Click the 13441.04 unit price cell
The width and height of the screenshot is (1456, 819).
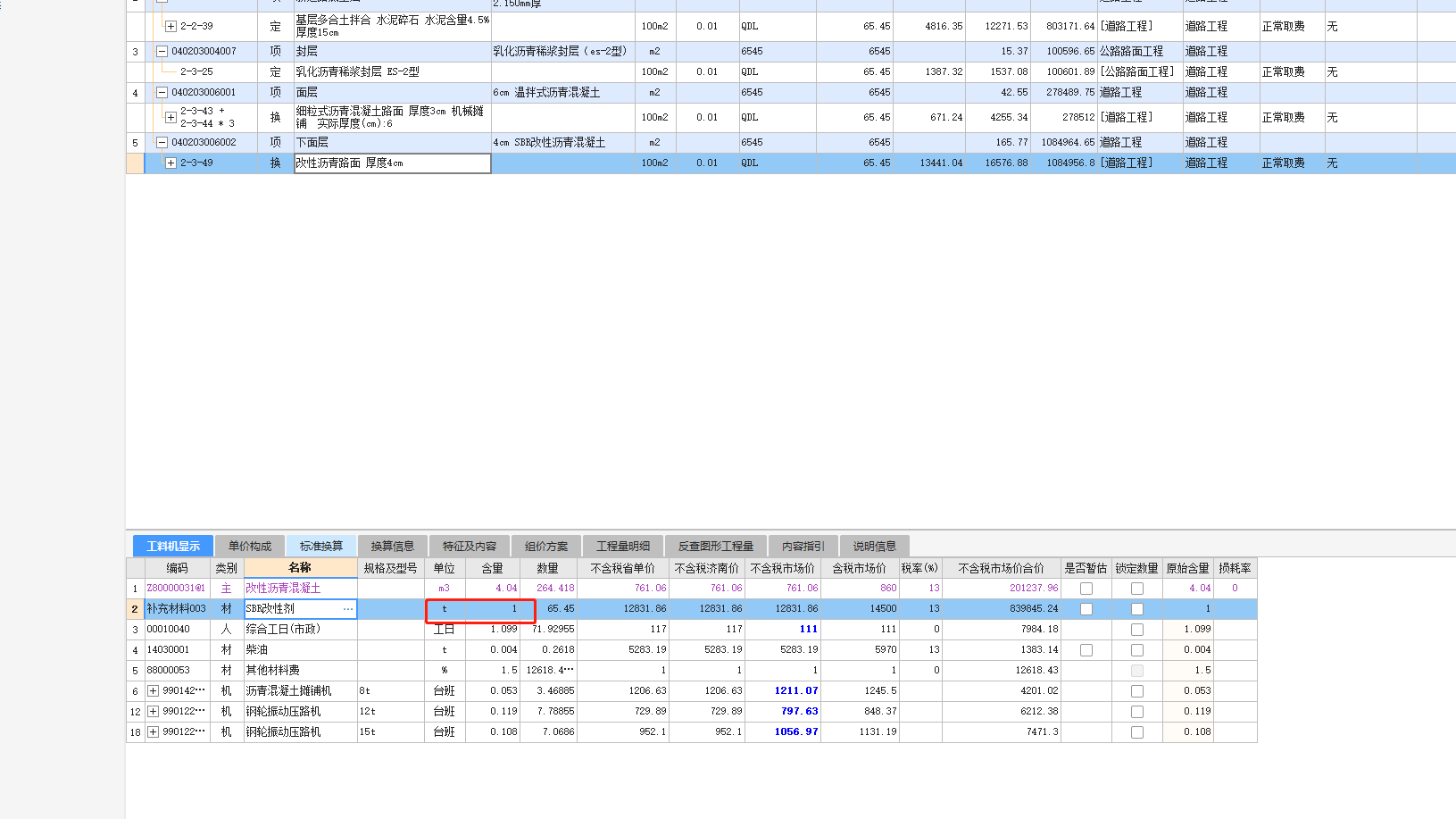click(929, 163)
